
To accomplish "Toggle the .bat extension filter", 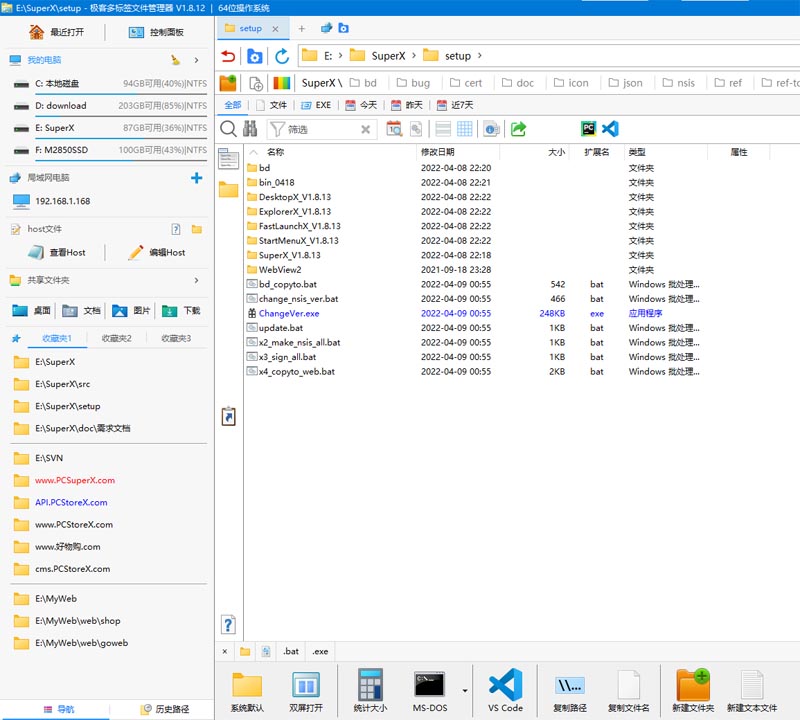I will (x=290, y=651).
